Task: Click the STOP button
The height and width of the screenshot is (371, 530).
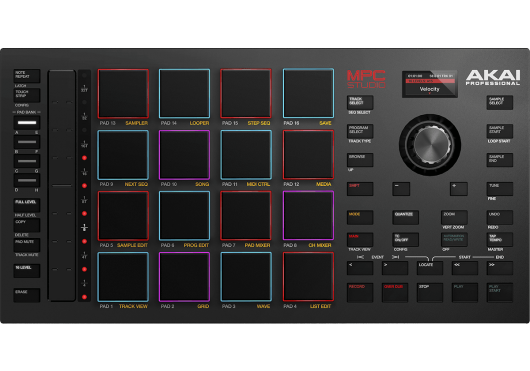Action: tap(430, 292)
